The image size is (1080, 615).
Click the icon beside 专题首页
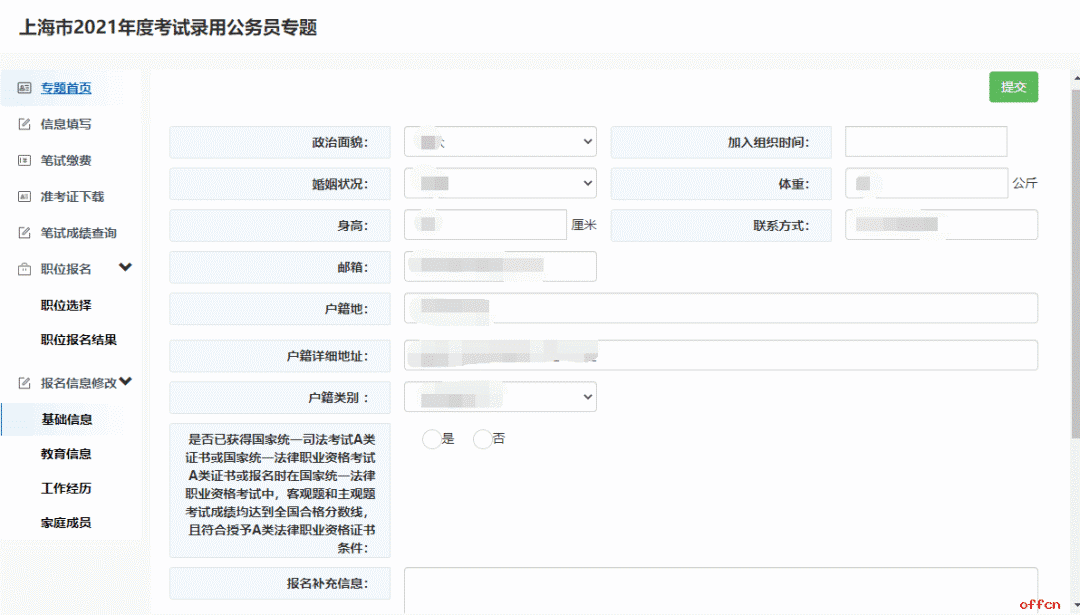[x=25, y=88]
